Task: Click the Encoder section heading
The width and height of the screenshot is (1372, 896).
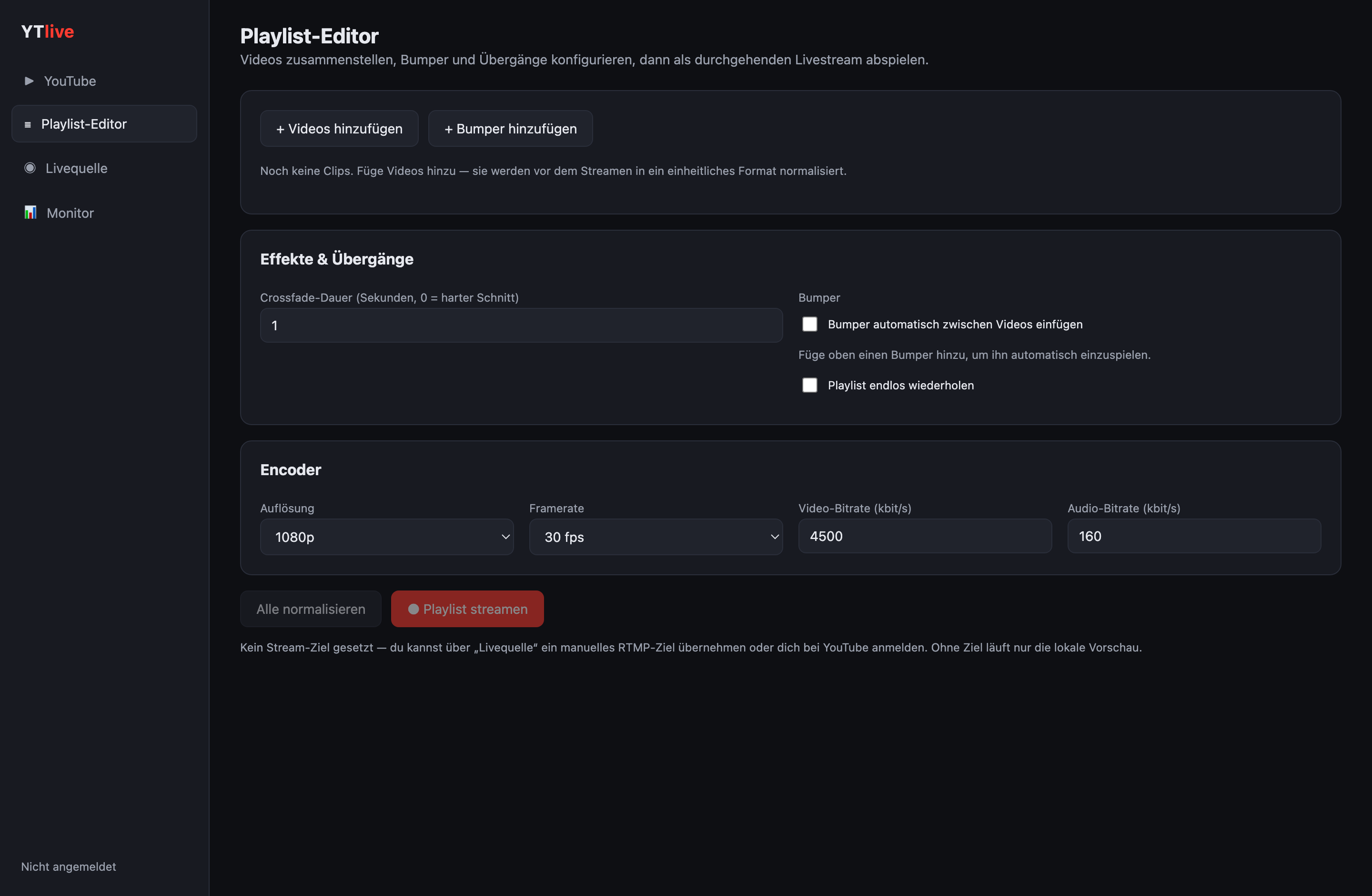Action: 291,469
